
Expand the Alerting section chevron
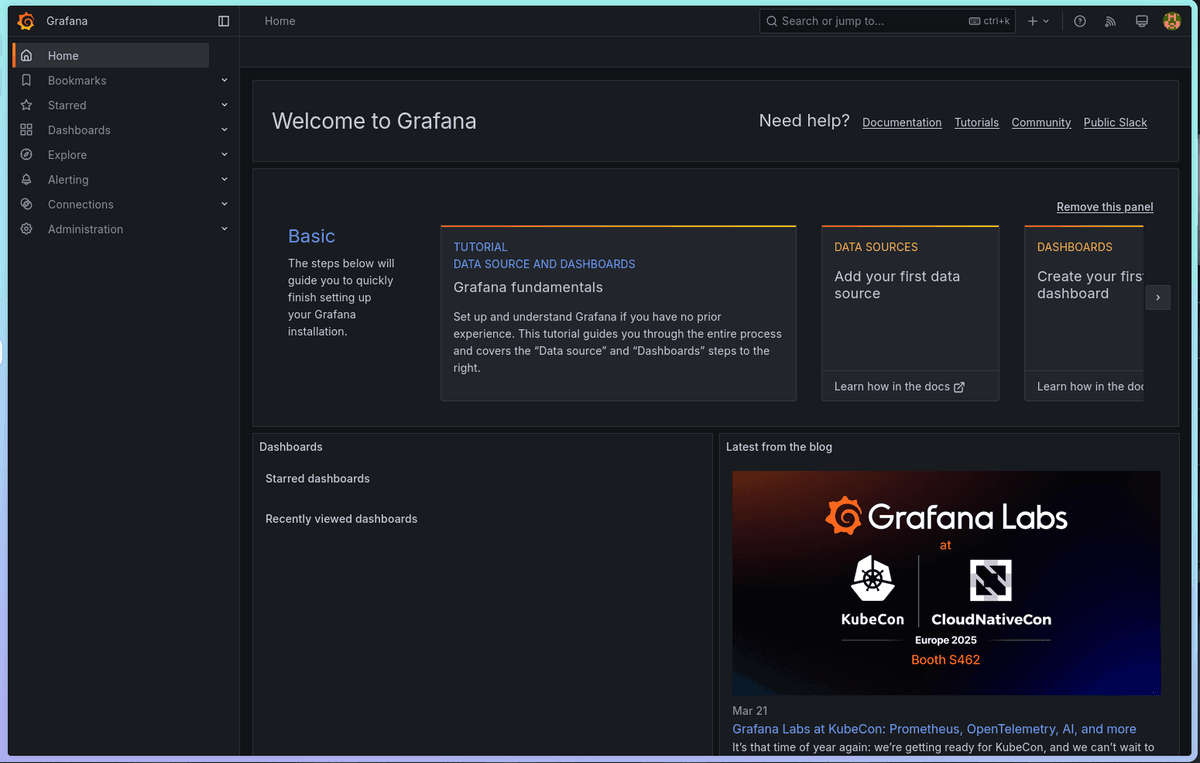(224, 180)
